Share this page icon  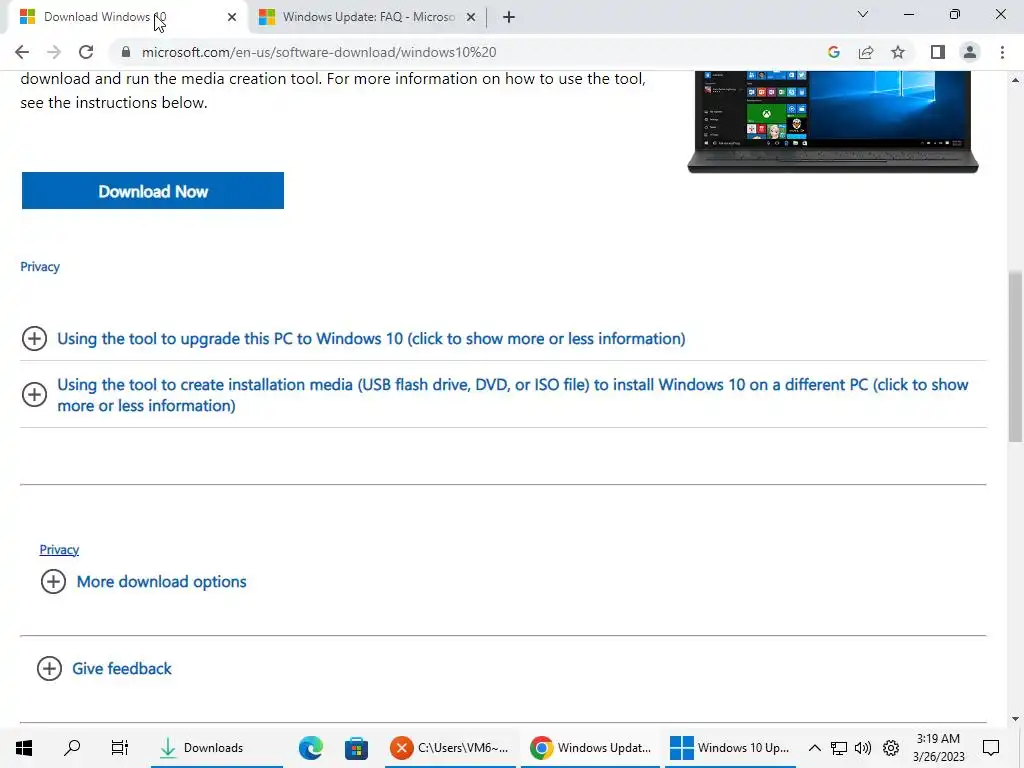point(866,52)
